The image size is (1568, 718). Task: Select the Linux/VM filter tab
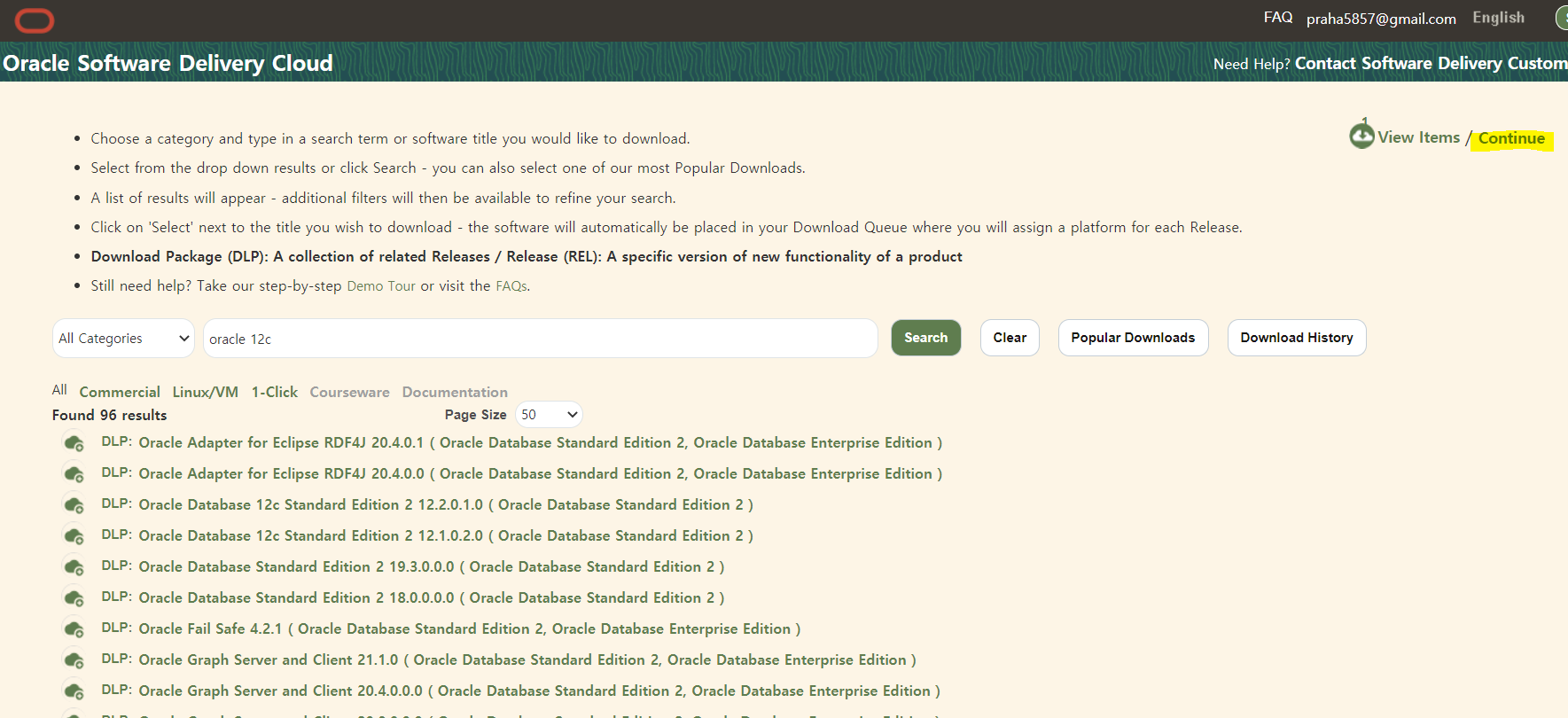click(x=205, y=392)
